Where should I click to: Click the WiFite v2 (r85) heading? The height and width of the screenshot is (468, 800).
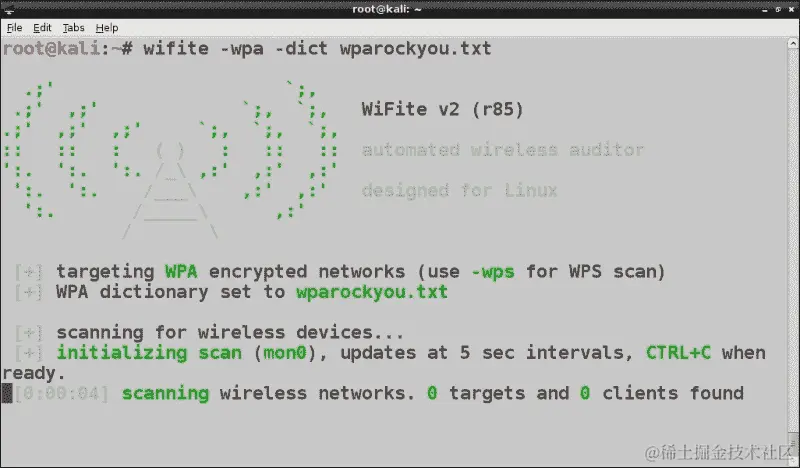442,109
